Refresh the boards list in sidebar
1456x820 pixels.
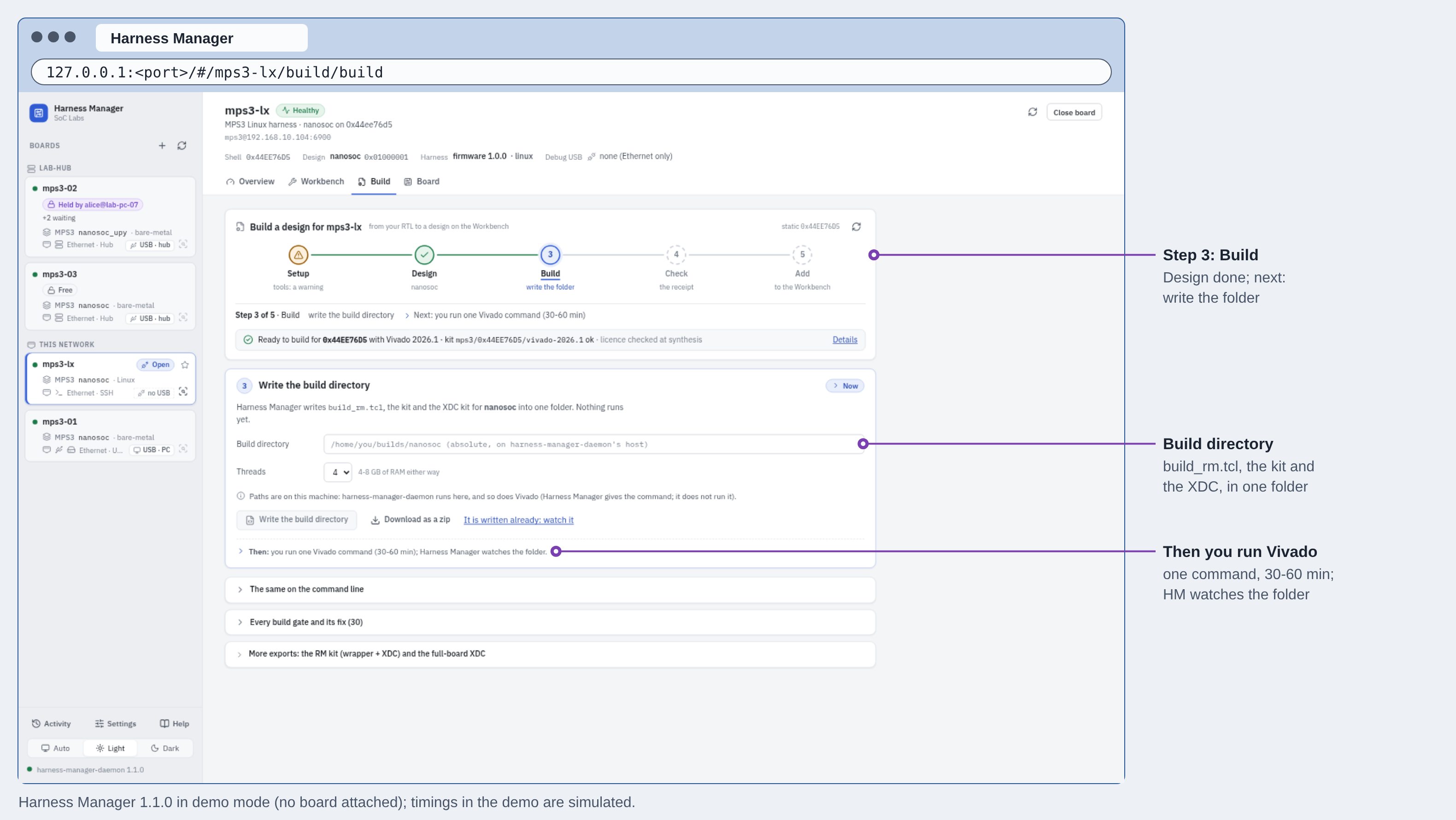(x=182, y=146)
